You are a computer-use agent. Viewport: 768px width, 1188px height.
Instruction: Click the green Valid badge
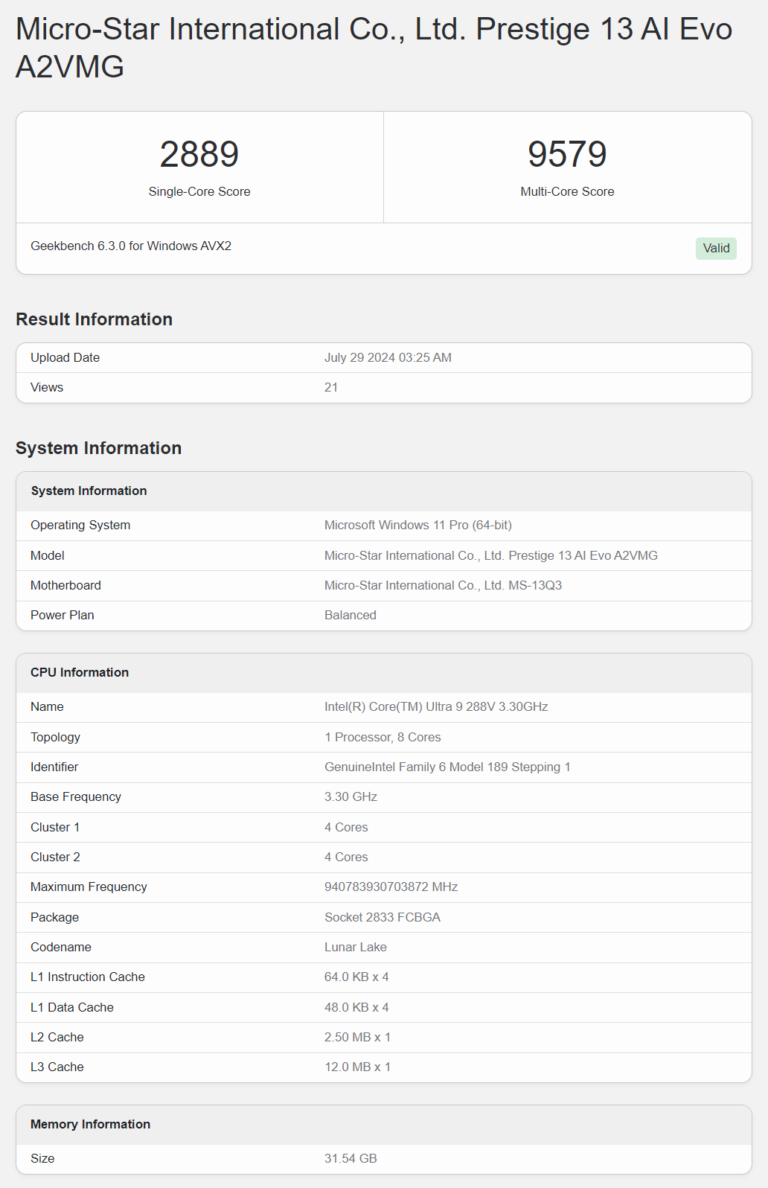click(716, 248)
